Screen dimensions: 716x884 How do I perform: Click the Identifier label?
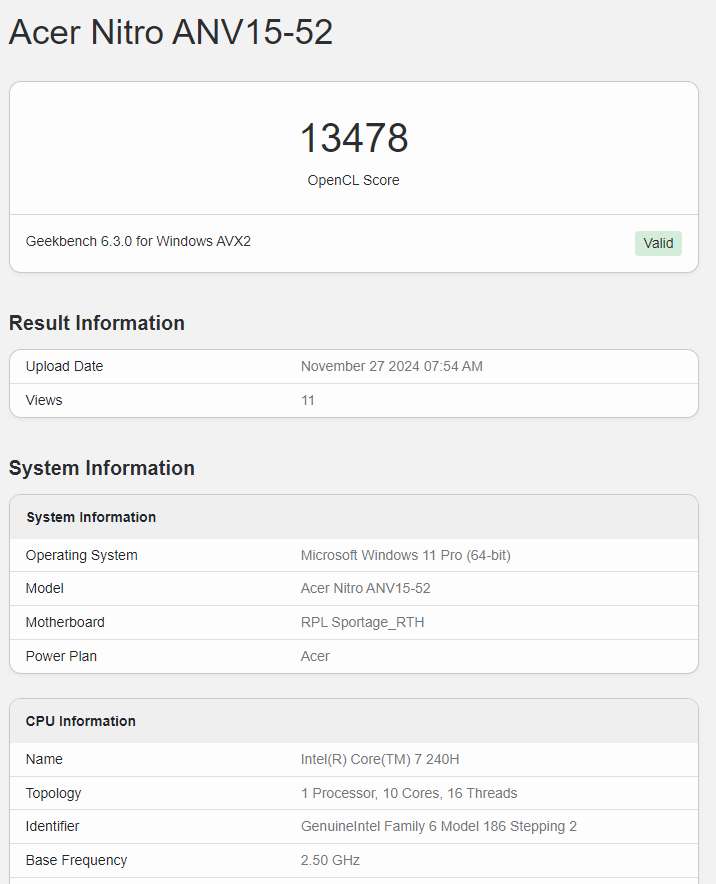coord(52,826)
